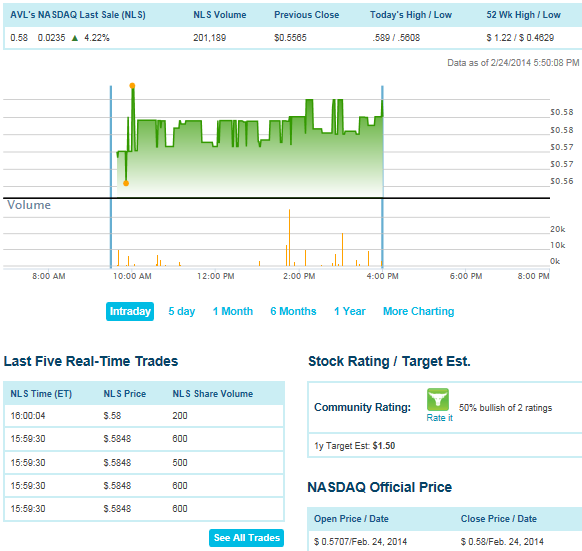Click the $0.5565 Previous Close value
This screenshot has width=582, height=551.
coord(290,38)
